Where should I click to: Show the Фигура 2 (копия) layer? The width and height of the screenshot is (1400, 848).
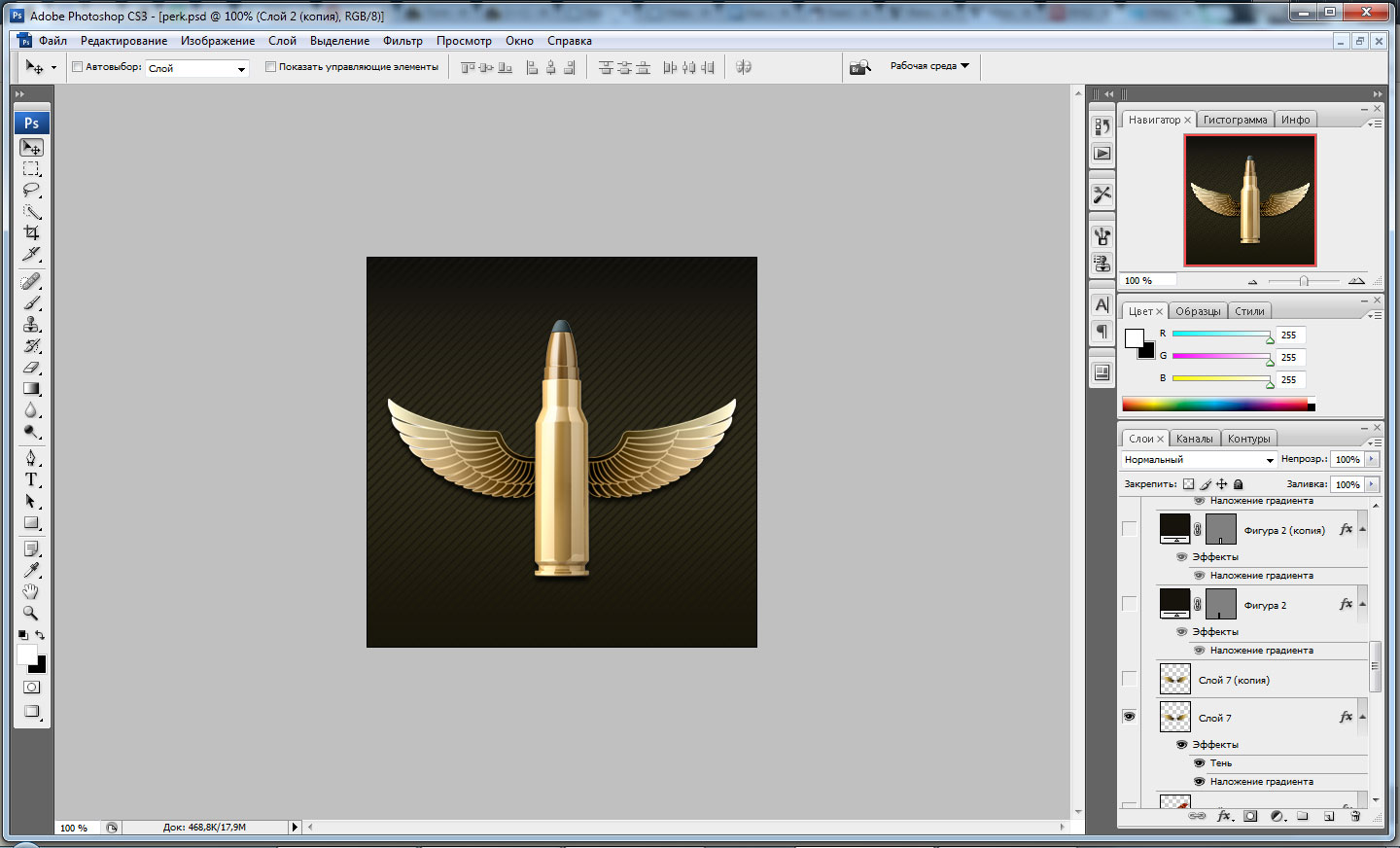coord(1129,529)
